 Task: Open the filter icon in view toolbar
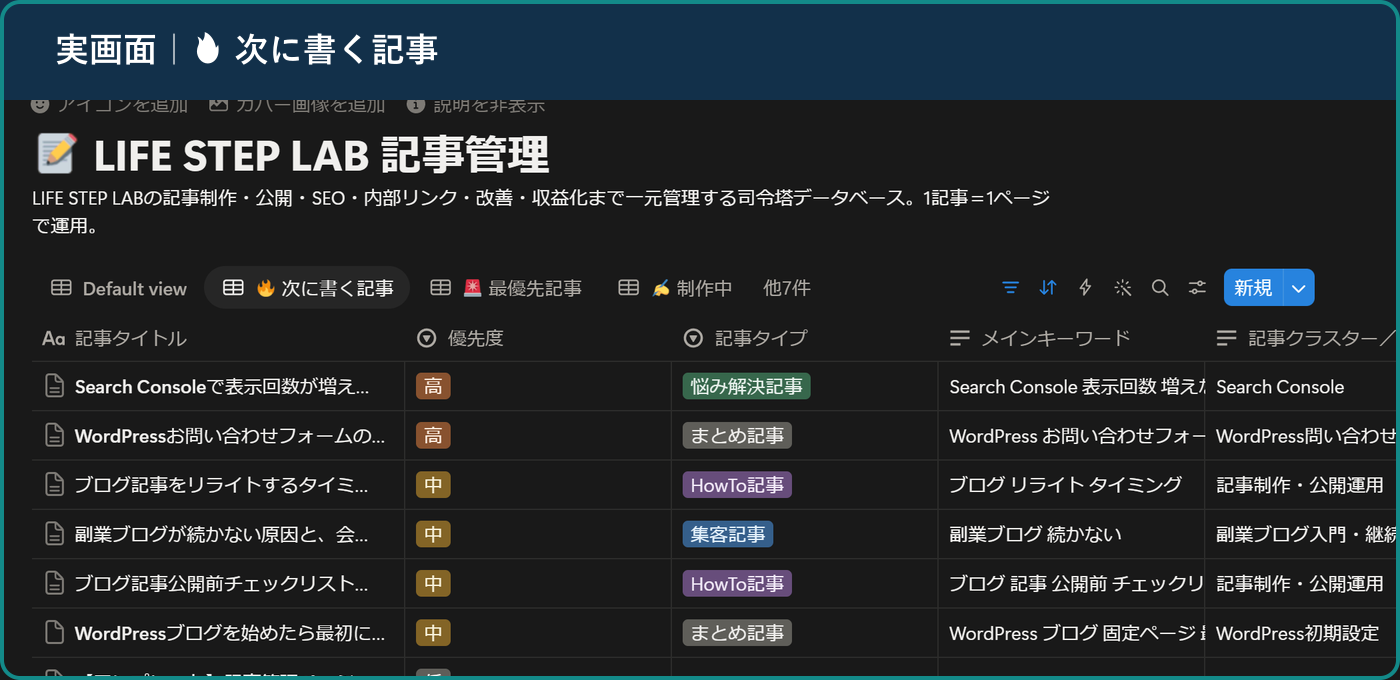1010,288
